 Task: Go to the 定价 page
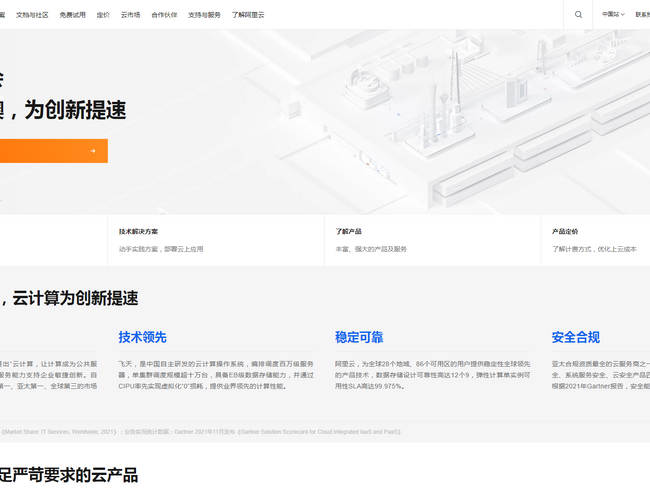(103, 15)
